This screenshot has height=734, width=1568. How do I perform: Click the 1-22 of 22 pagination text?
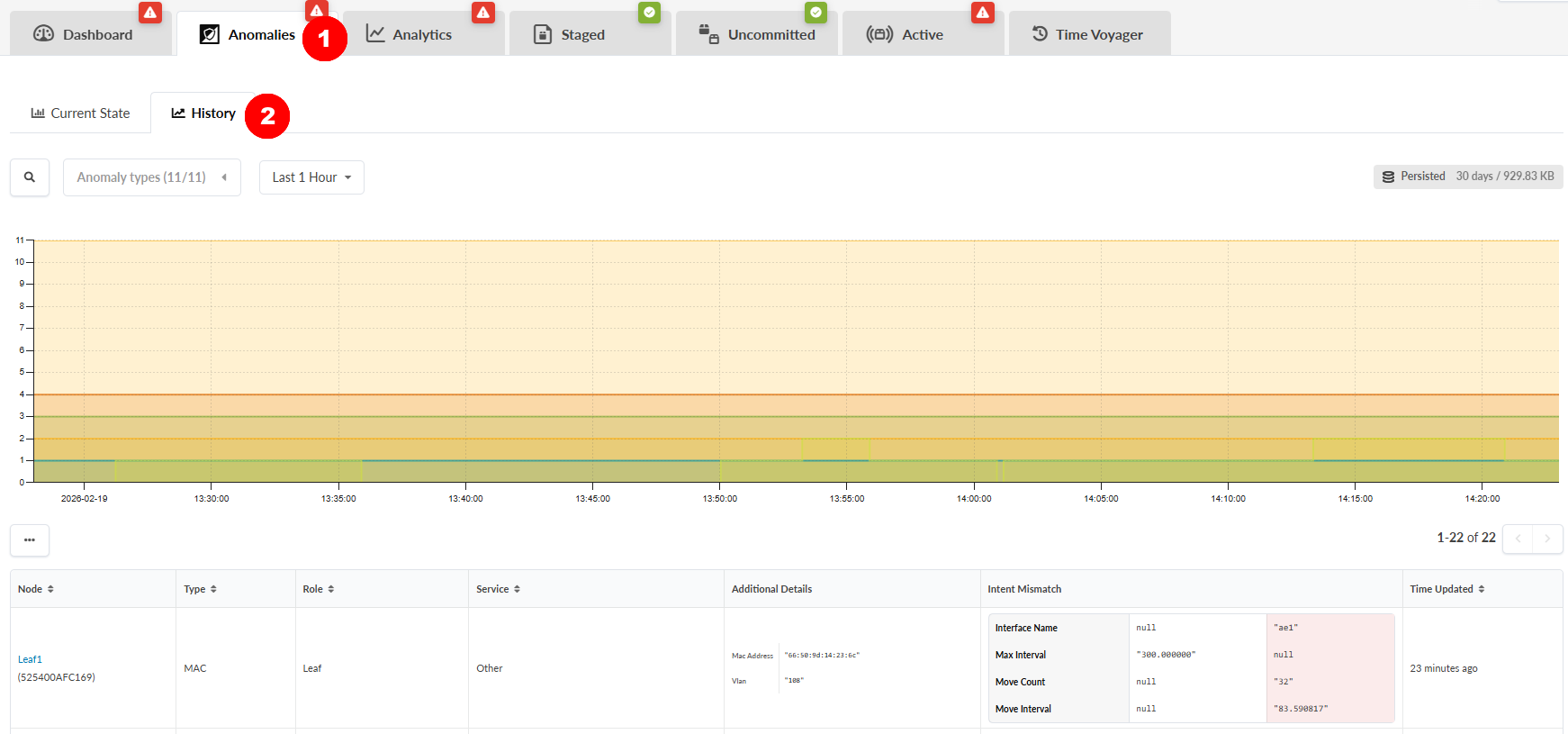tap(1466, 538)
